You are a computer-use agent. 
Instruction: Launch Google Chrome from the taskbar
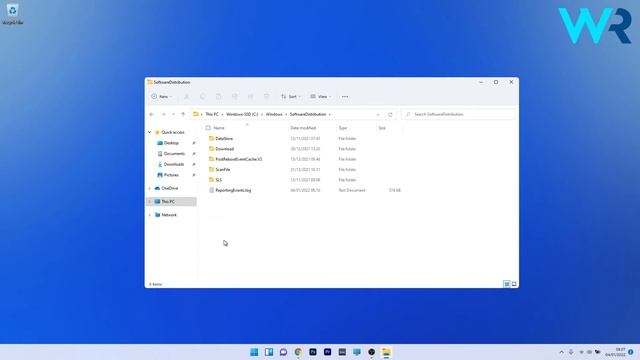[x=298, y=352]
